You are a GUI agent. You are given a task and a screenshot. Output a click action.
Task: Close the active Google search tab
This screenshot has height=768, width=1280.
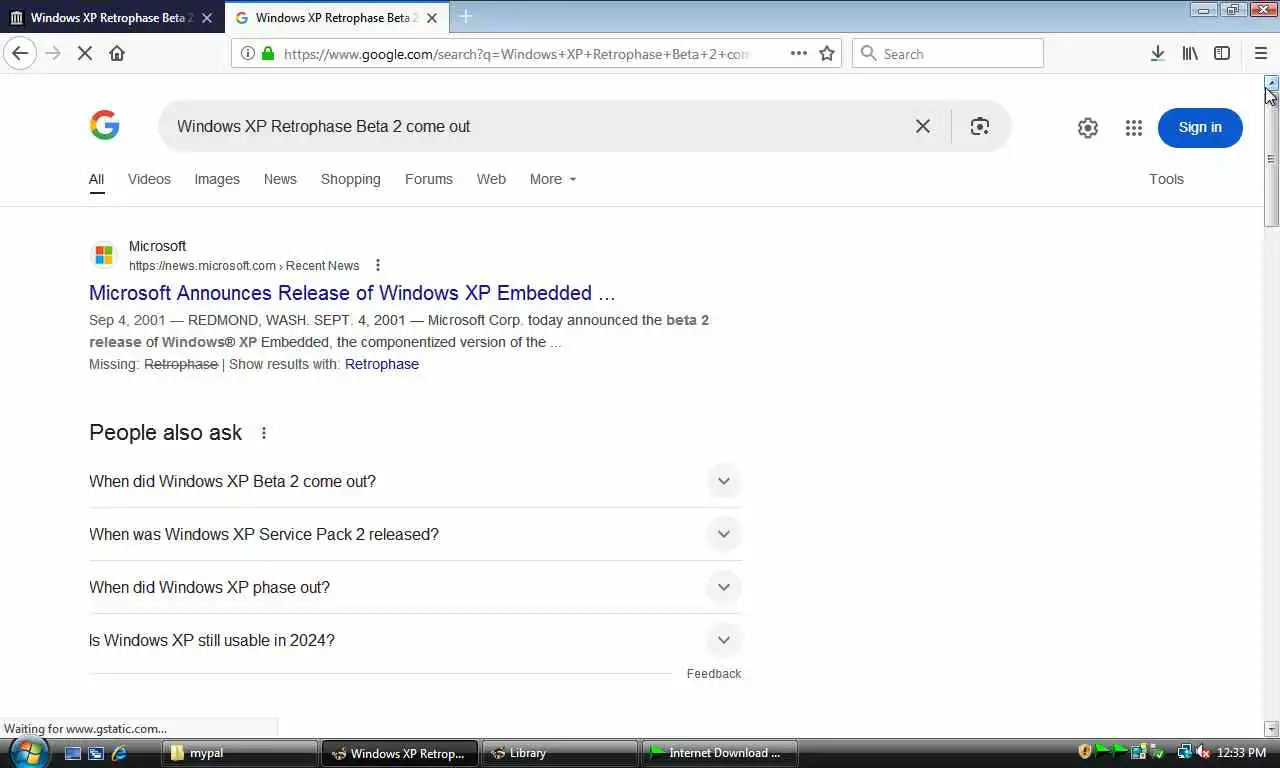[x=432, y=18]
